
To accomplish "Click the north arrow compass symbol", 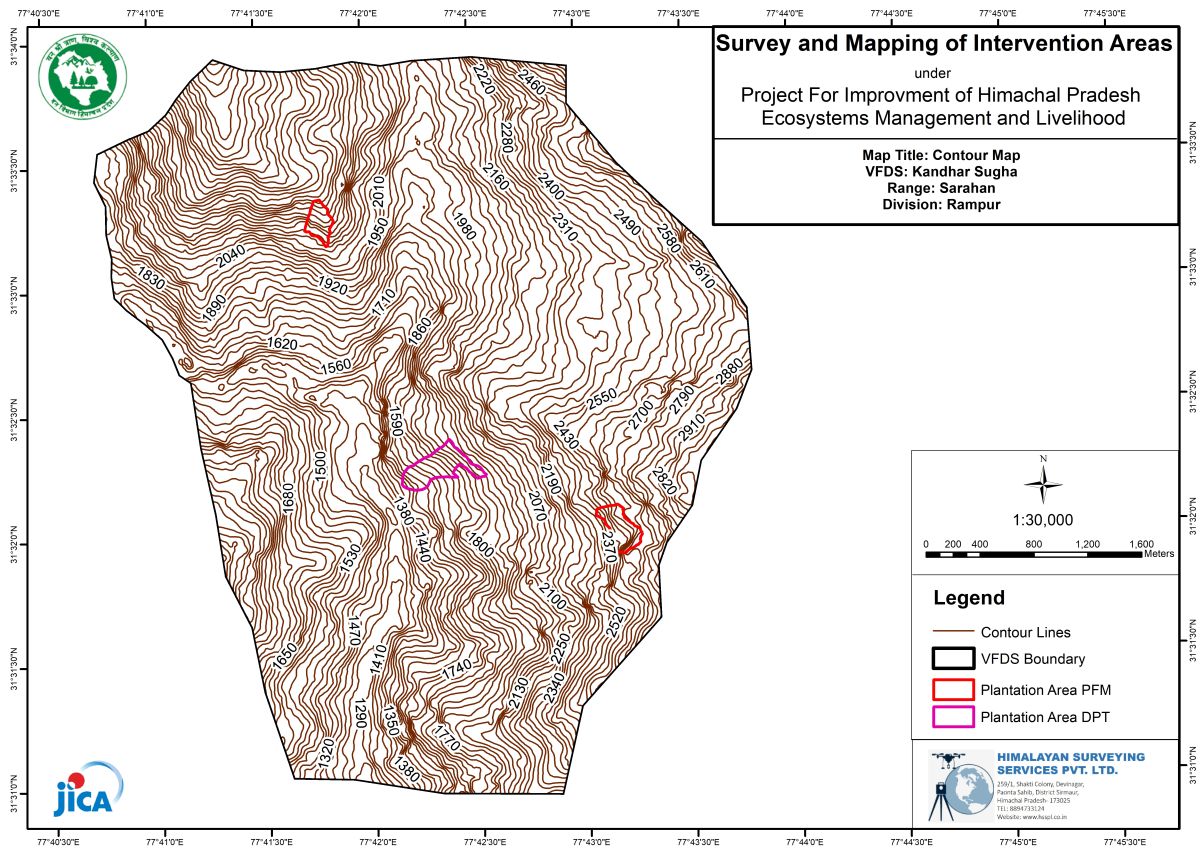I will pos(1043,484).
